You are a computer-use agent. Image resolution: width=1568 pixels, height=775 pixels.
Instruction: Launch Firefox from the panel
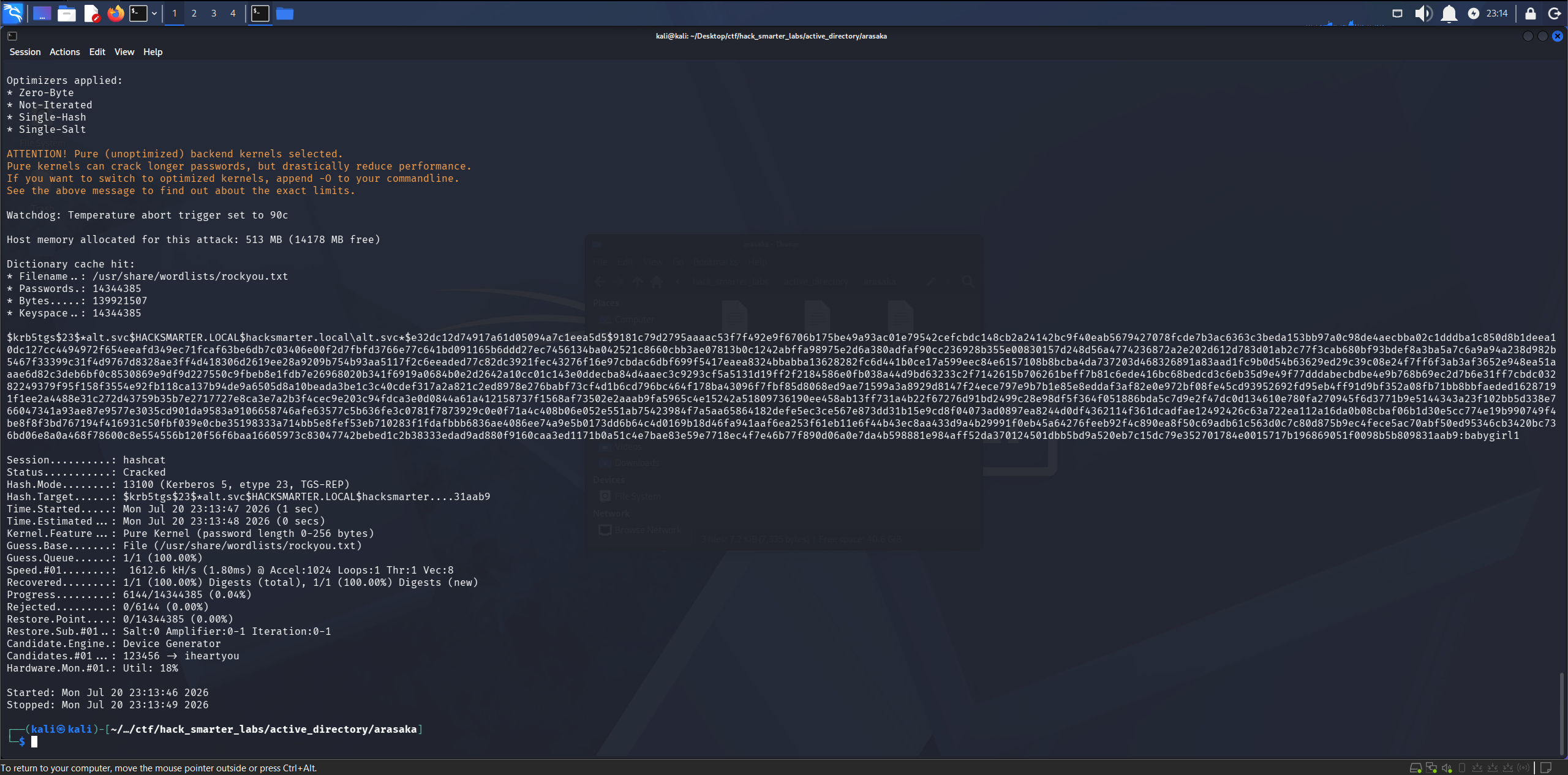pos(116,13)
